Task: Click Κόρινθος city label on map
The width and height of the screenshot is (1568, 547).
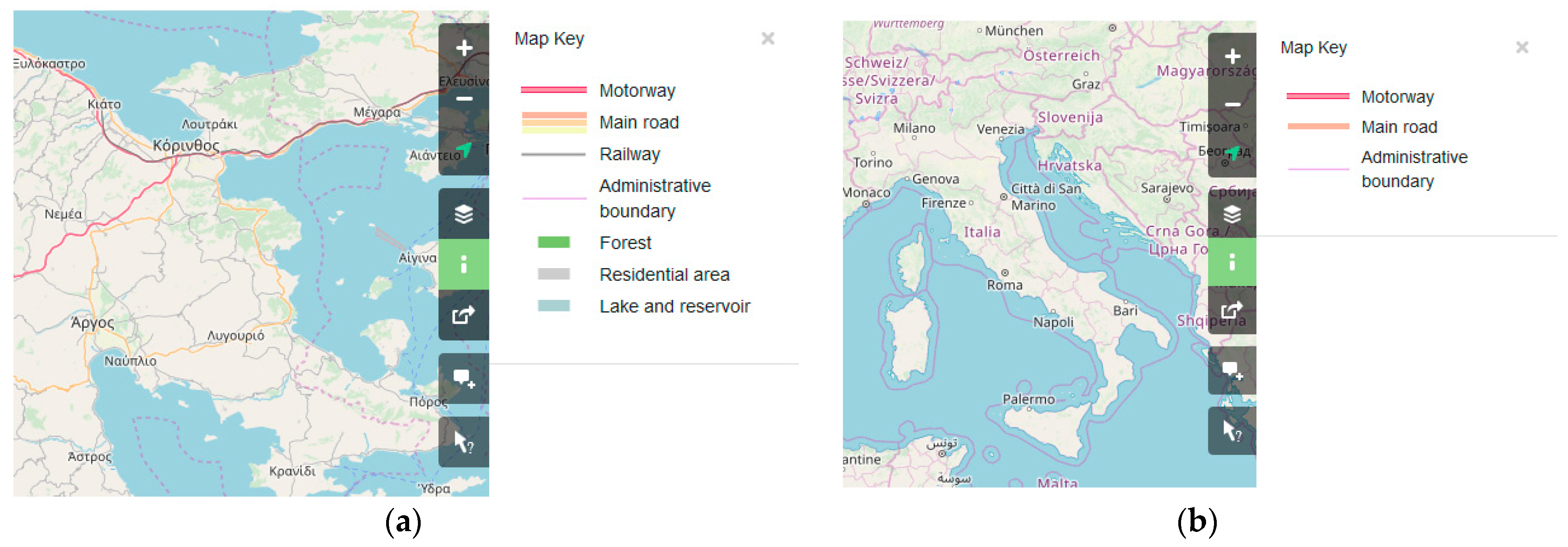Action: coord(186,146)
